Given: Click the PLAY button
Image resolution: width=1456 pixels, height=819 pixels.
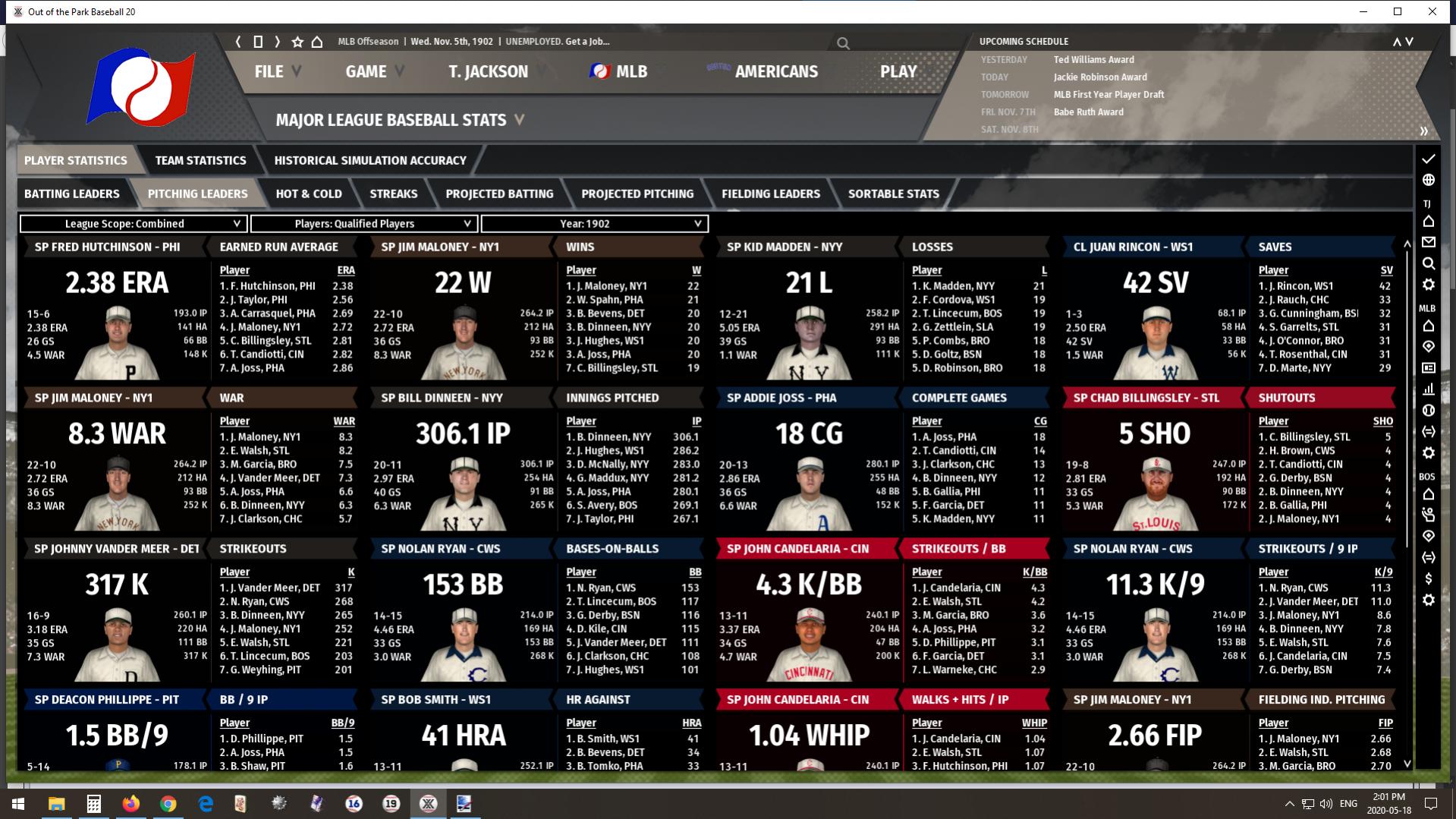Looking at the screenshot, I should click(x=898, y=71).
